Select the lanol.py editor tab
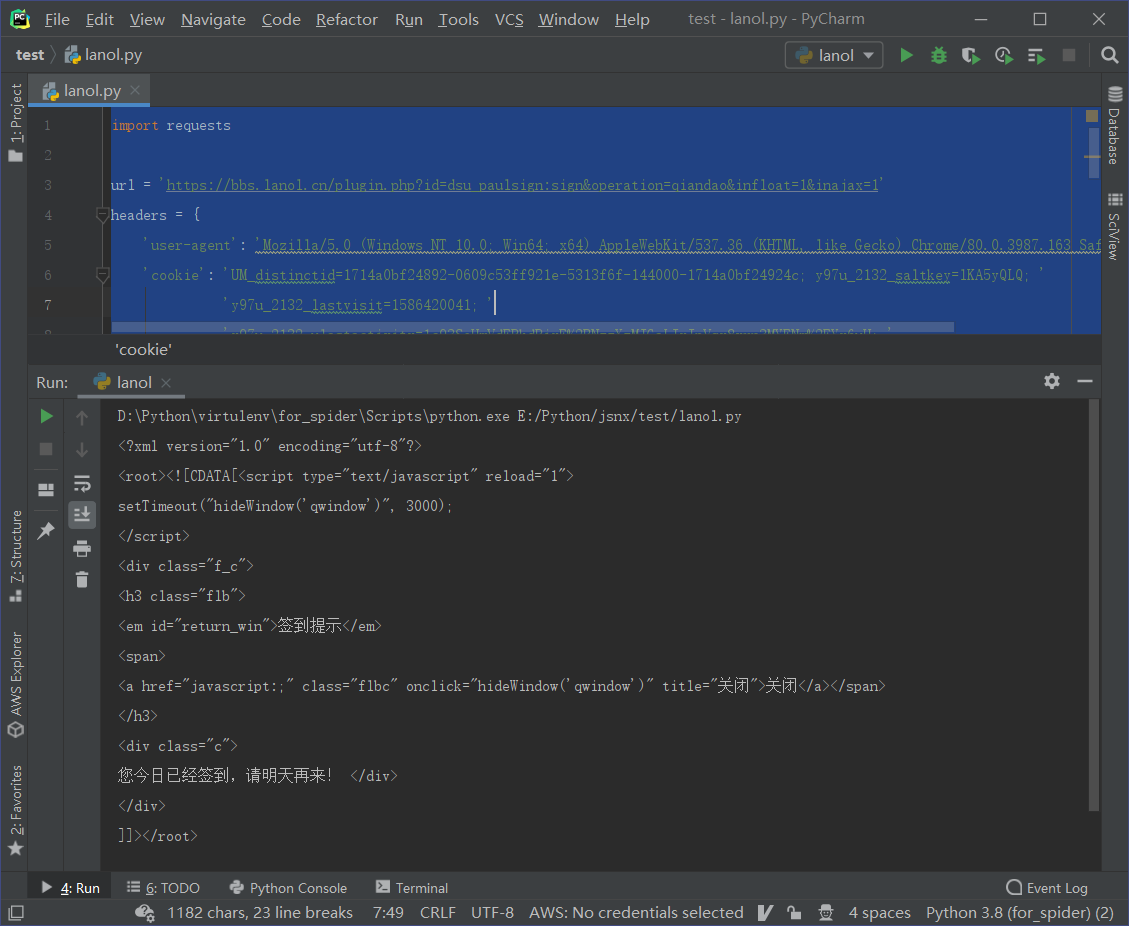This screenshot has width=1129, height=926. (x=89, y=90)
